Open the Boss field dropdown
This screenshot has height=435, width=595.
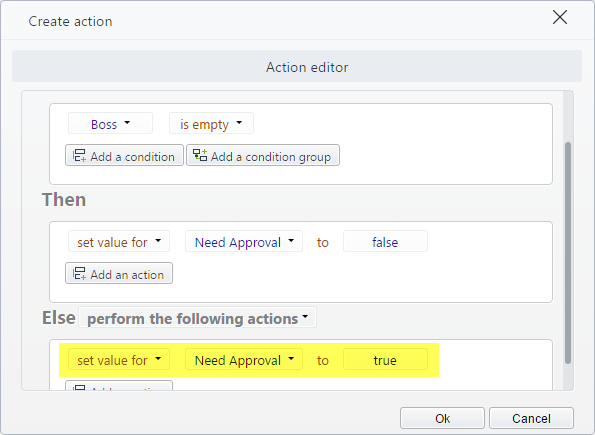click(x=110, y=123)
